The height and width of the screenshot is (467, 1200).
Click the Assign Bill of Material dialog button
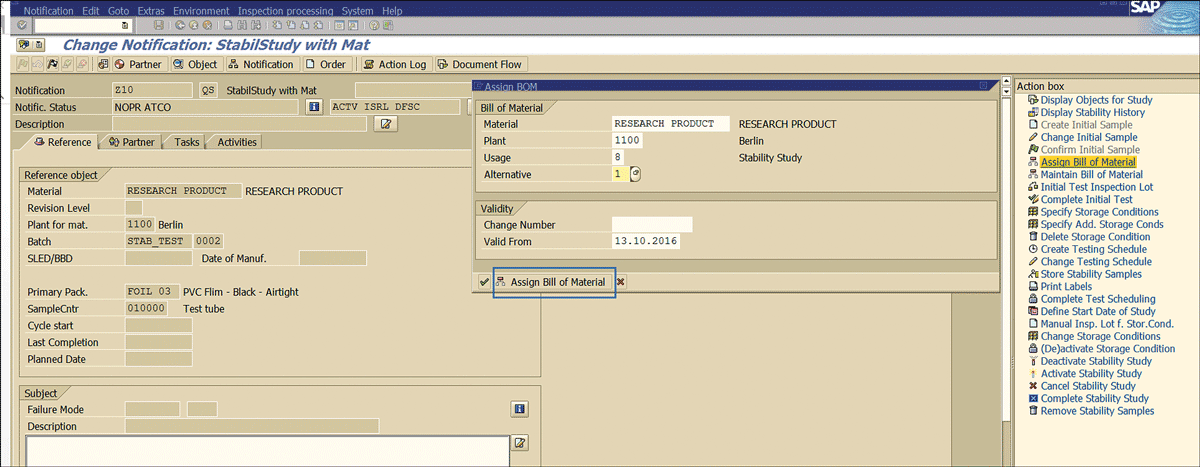(553, 282)
